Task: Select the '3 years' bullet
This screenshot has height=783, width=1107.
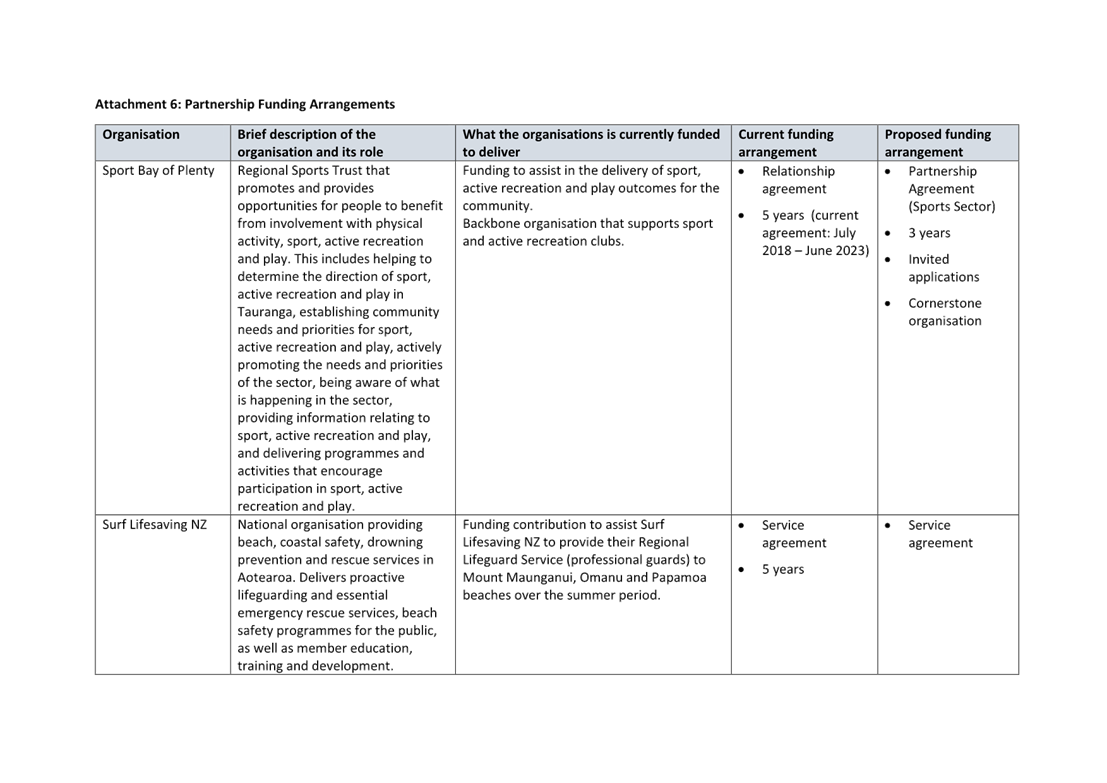Action: (929, 233)
